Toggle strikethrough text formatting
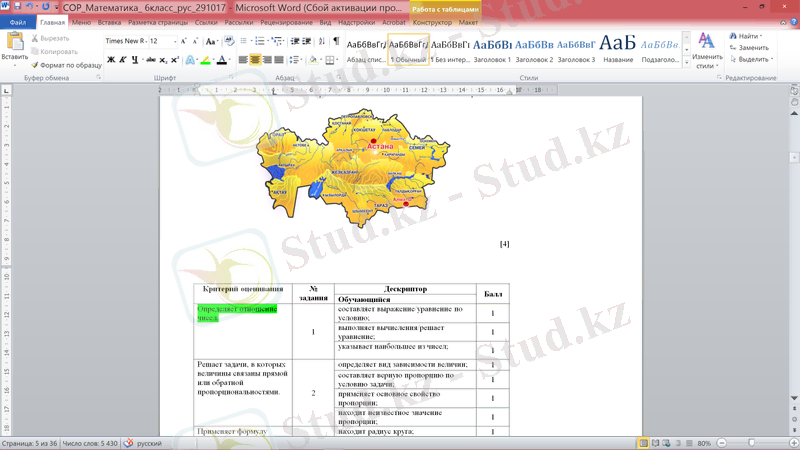 151,60
